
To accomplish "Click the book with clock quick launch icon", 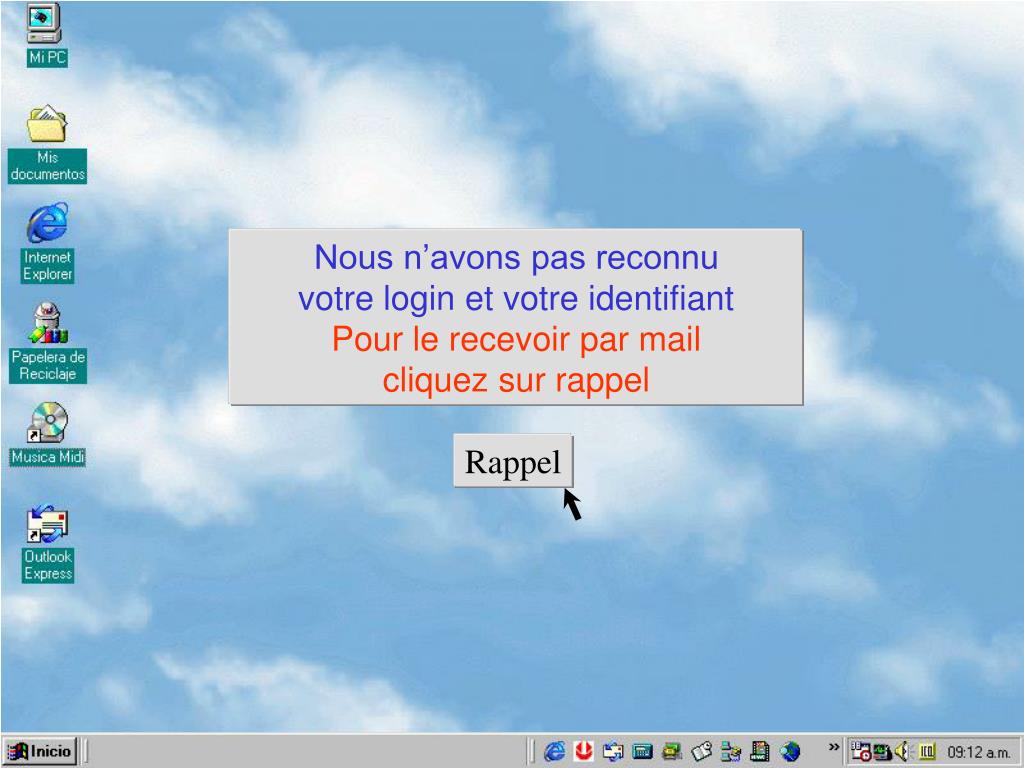I will 701,752.
